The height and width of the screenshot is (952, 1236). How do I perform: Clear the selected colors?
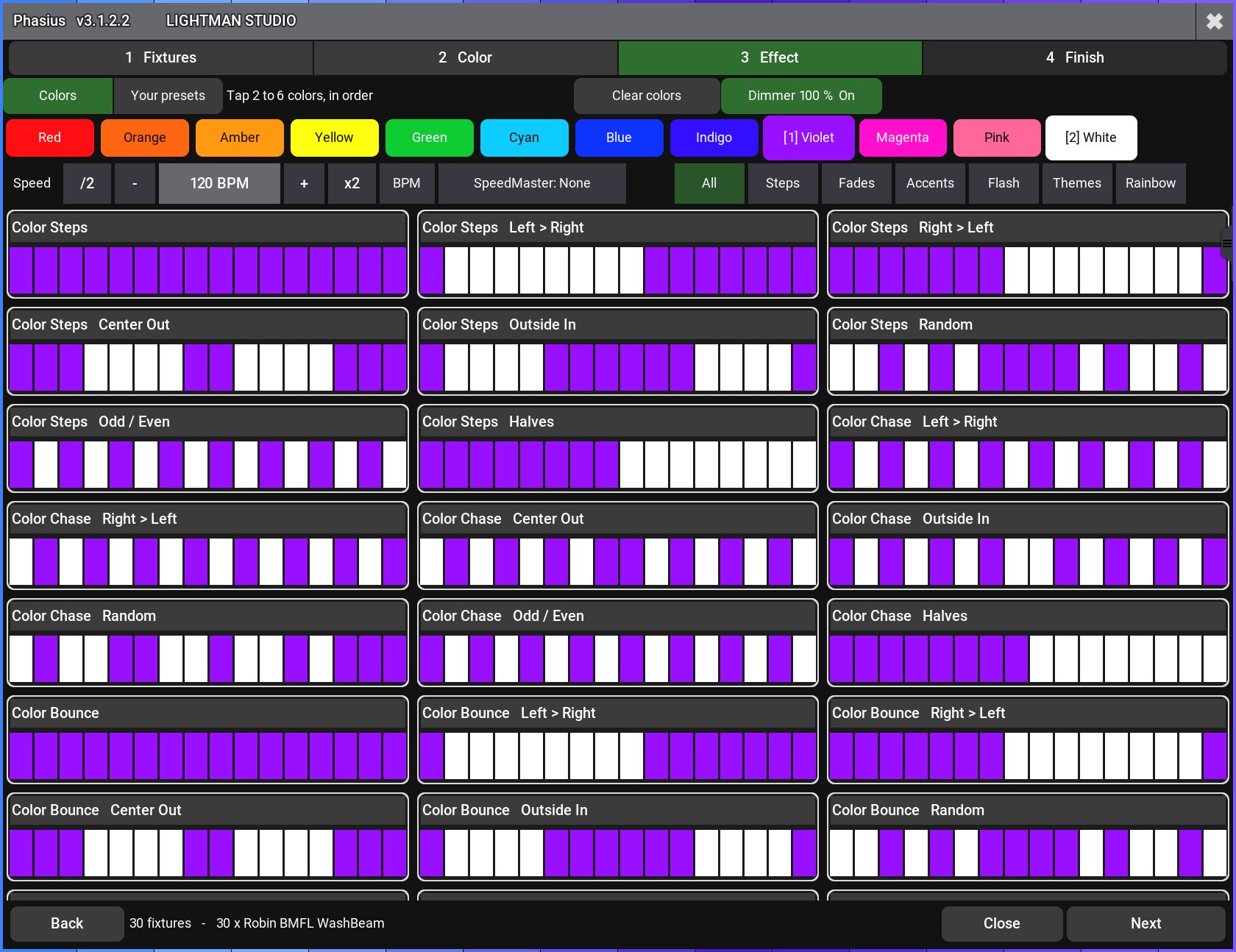[647, 96]
